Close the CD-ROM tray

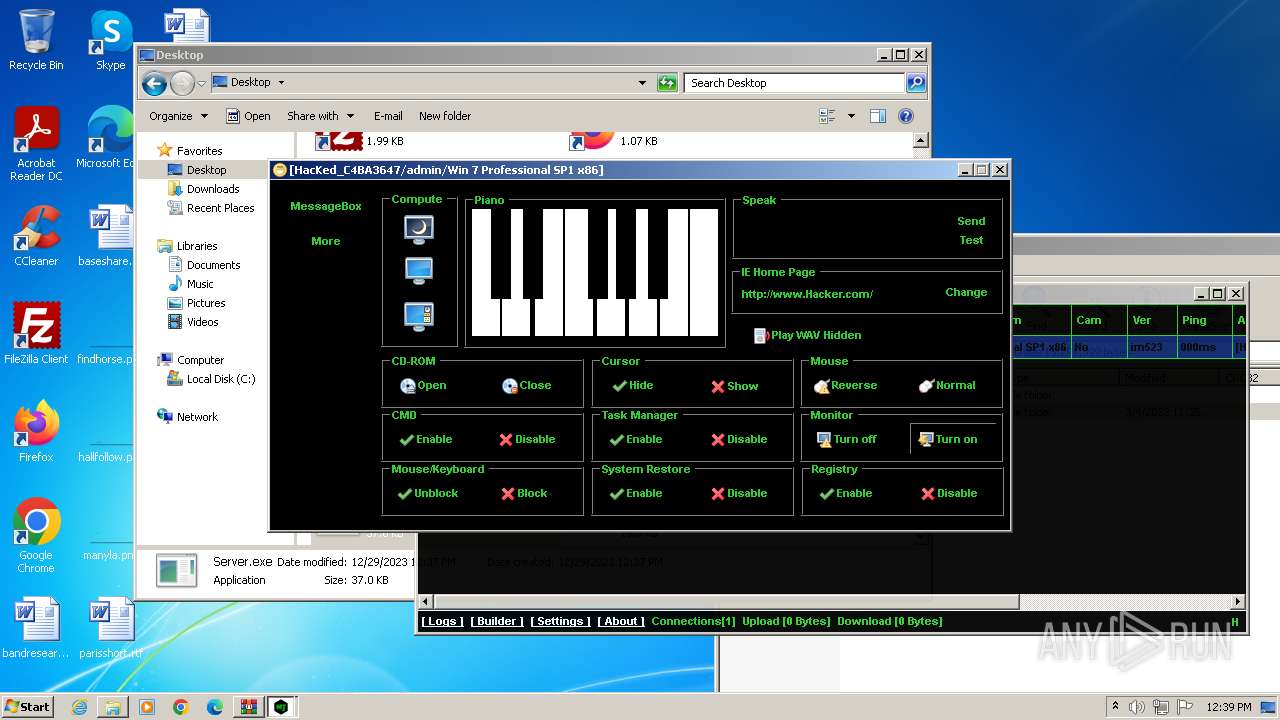click(526, 385)
